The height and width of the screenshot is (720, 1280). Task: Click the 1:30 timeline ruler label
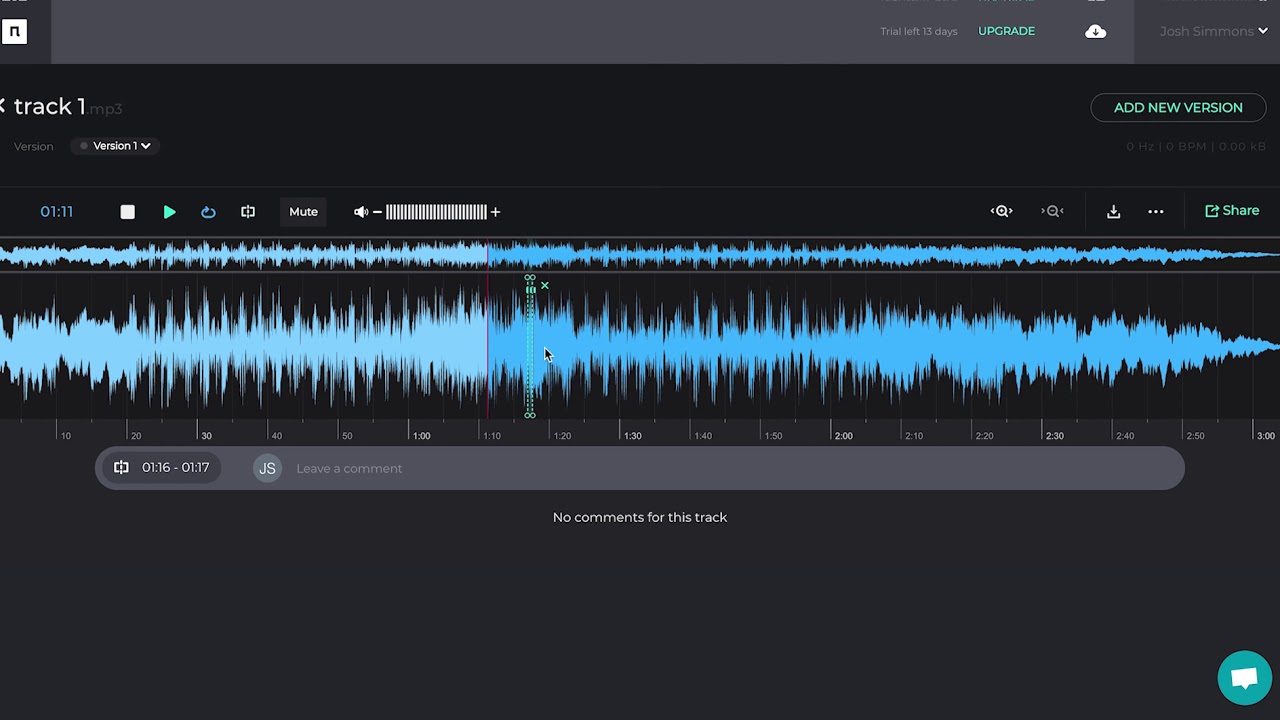tap(633, 436)
